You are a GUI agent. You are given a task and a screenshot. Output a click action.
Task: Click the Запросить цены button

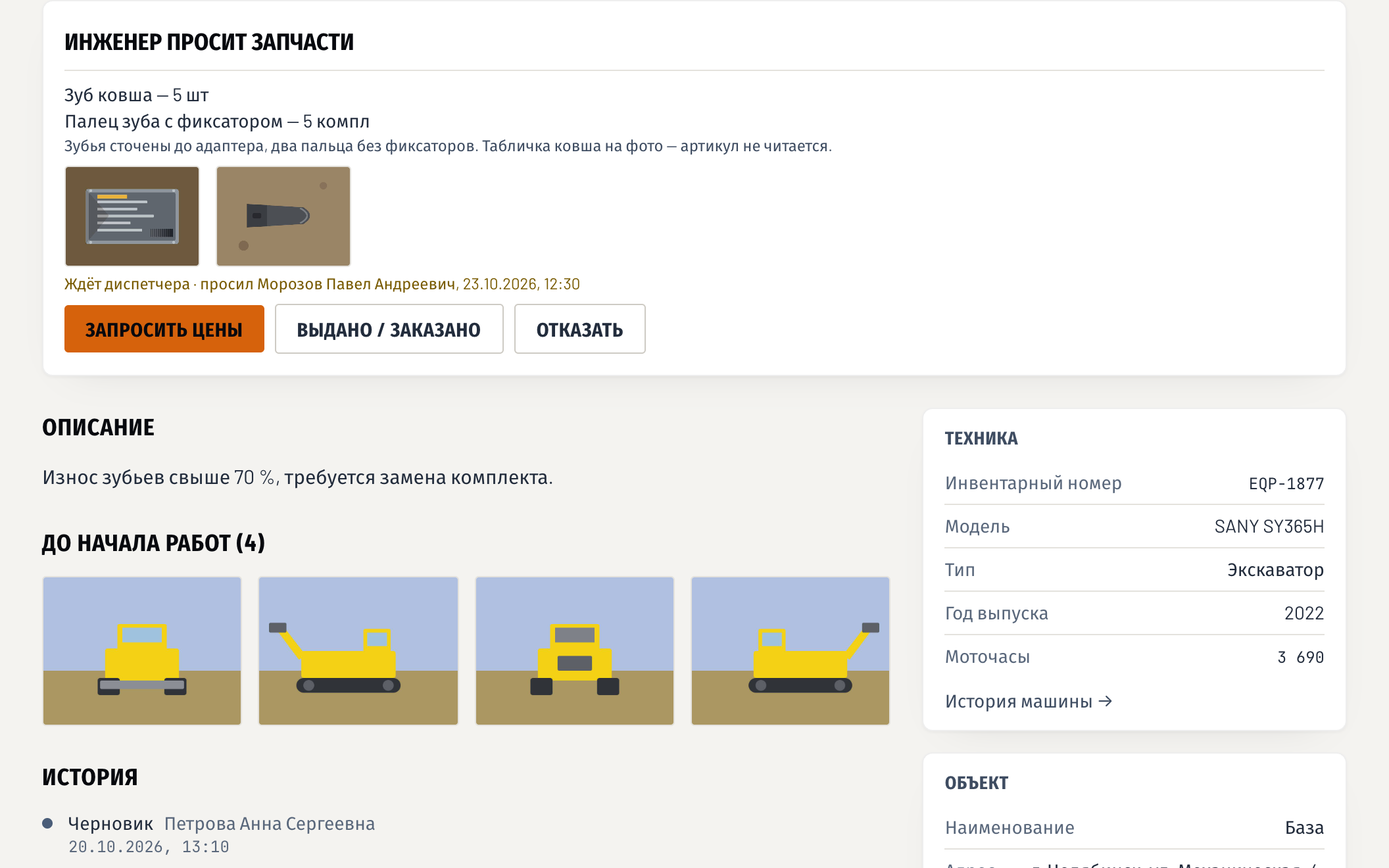[164, 329]
